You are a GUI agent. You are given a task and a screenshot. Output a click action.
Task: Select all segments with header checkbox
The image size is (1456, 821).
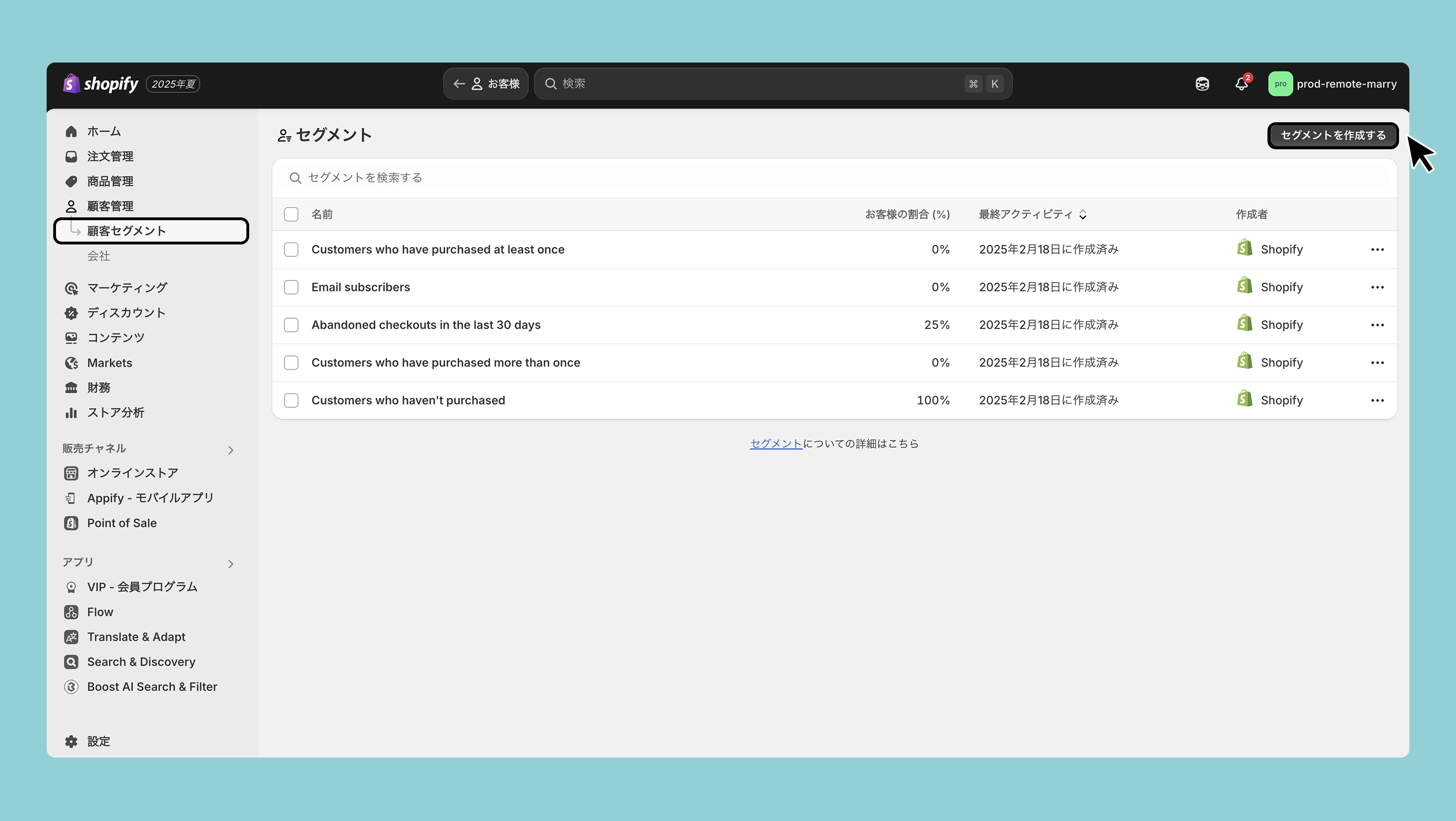291,214
